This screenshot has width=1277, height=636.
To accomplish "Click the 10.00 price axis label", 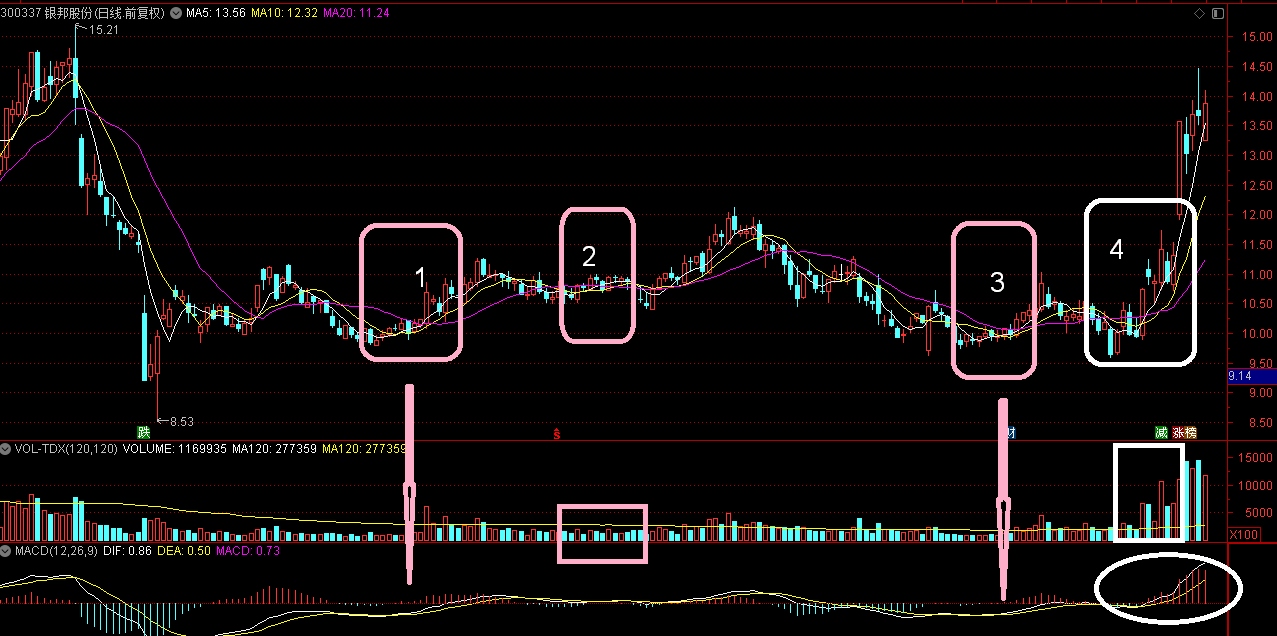I will pos(1257,333).
